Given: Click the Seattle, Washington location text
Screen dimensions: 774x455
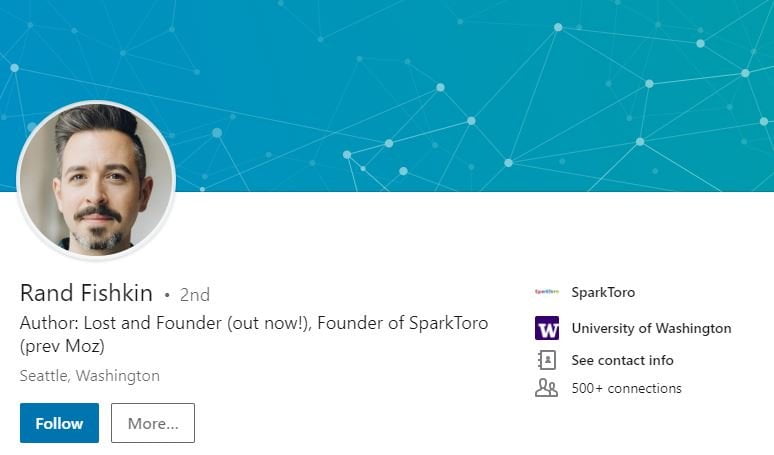Looking at the screenshot, I should pos(90,376).
